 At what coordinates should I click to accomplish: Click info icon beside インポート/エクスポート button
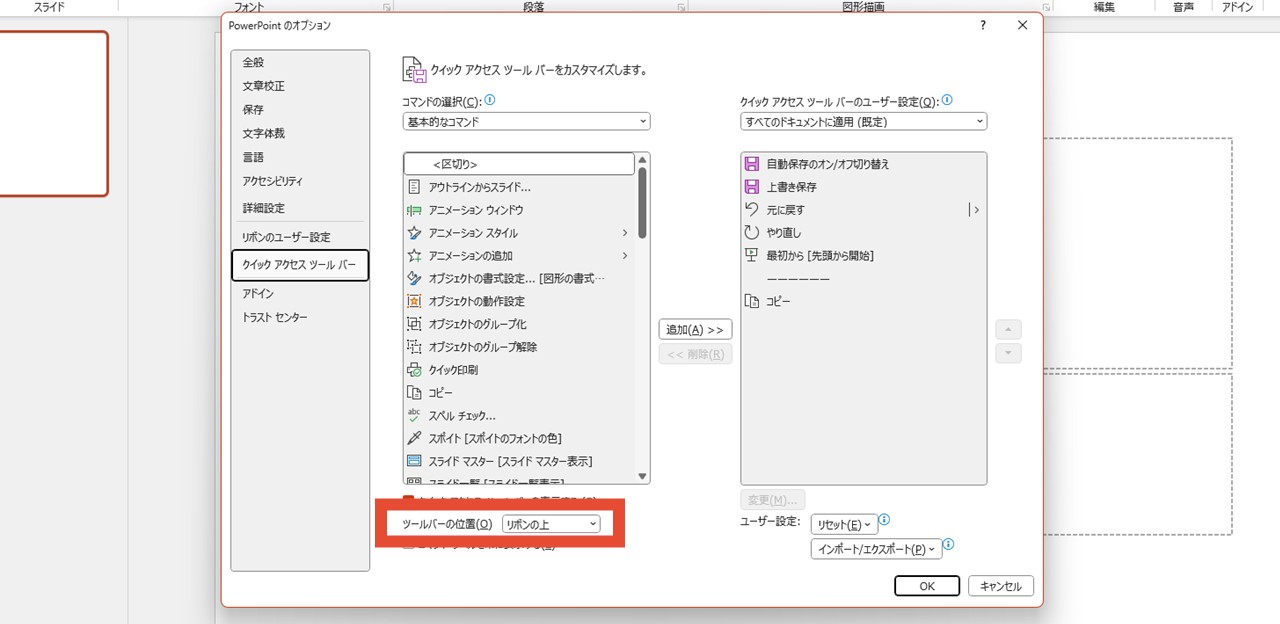[x=949, y=546]
